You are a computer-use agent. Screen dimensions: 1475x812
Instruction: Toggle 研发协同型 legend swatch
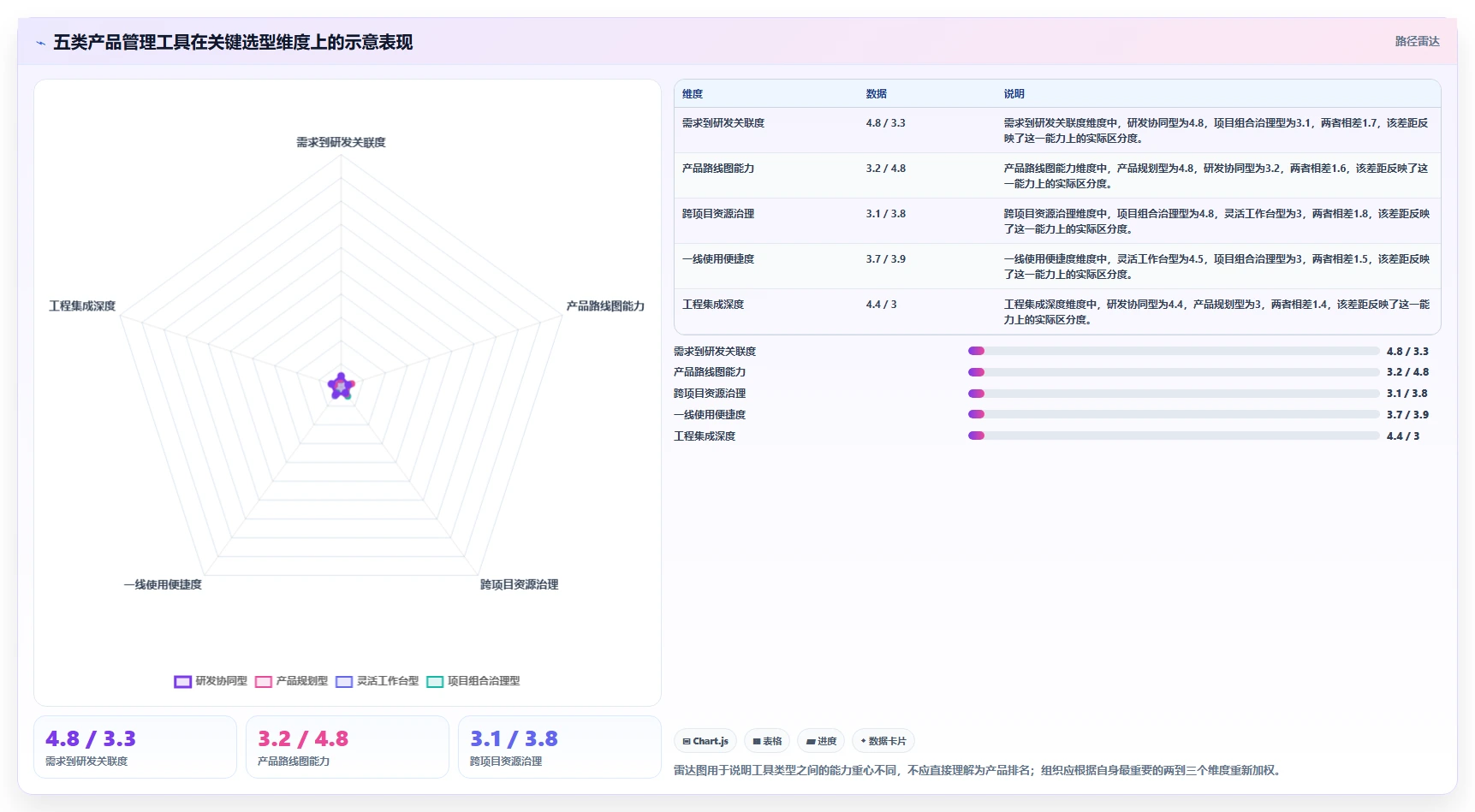pos(182,682)
